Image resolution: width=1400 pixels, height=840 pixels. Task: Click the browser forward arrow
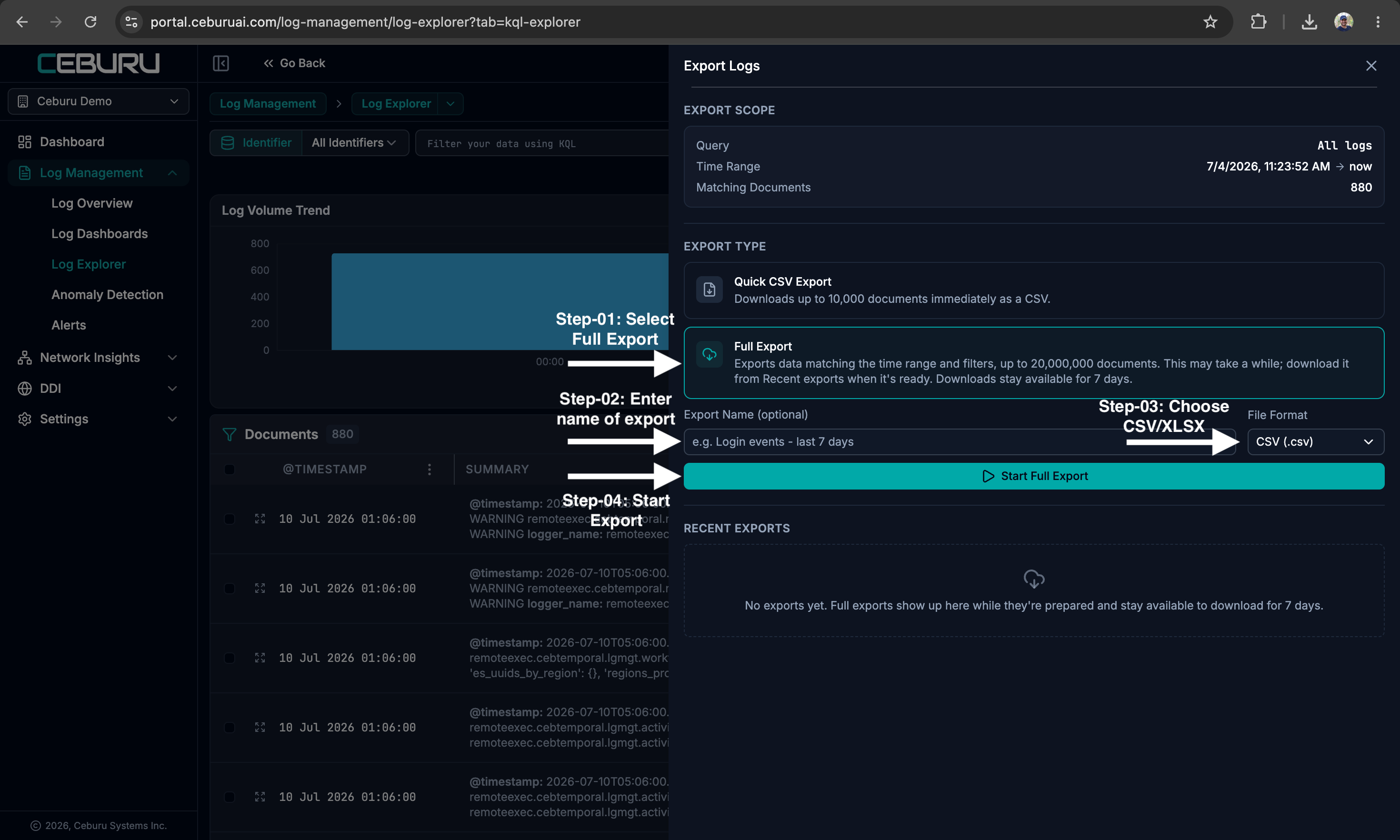55,22
